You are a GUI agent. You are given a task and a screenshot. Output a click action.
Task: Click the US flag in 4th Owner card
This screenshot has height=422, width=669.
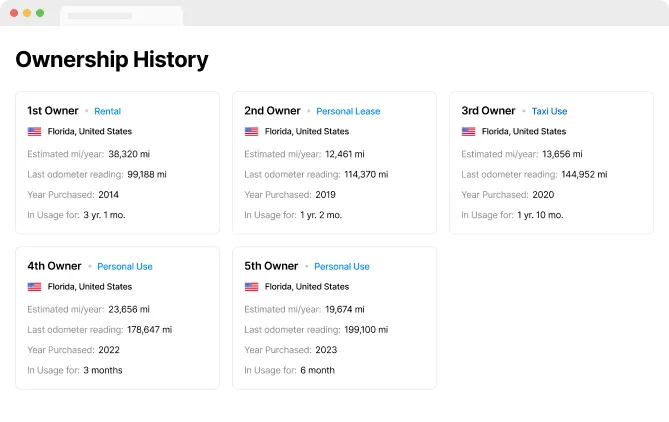pos(34,287)
